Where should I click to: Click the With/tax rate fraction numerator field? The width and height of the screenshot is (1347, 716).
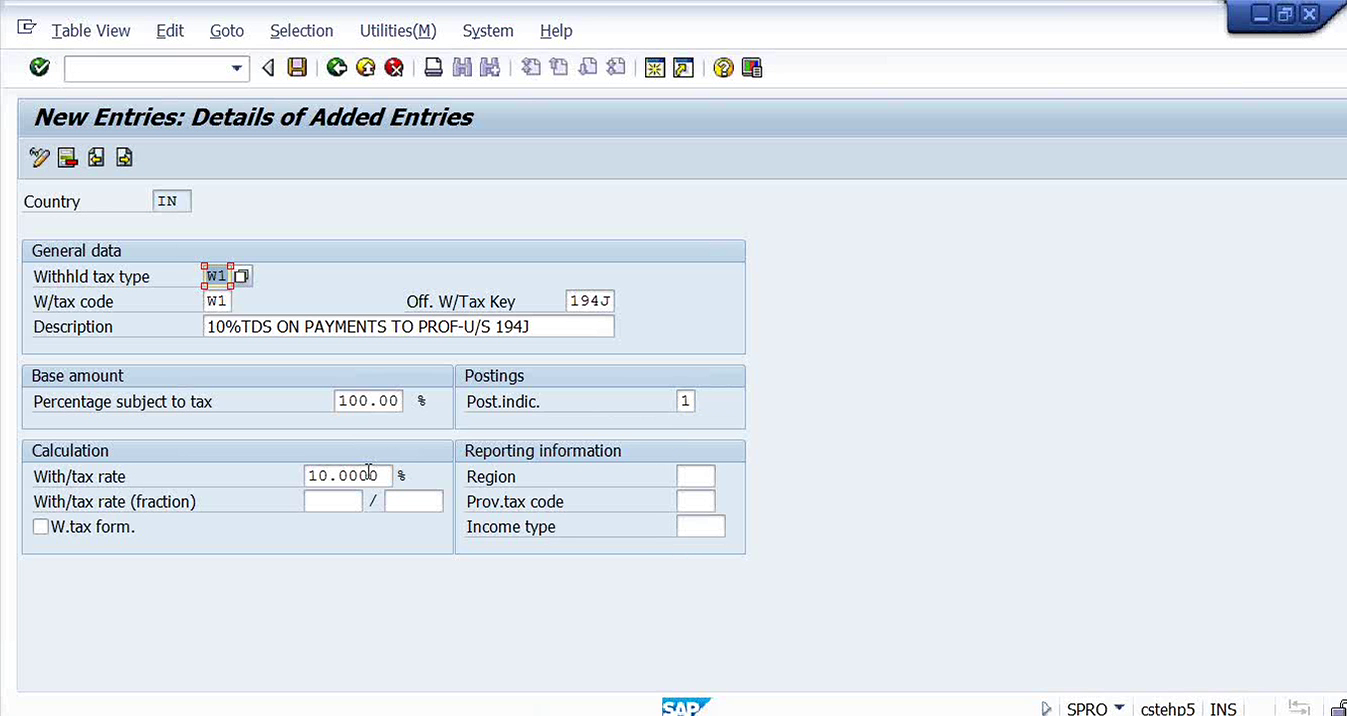click(333, 501)
